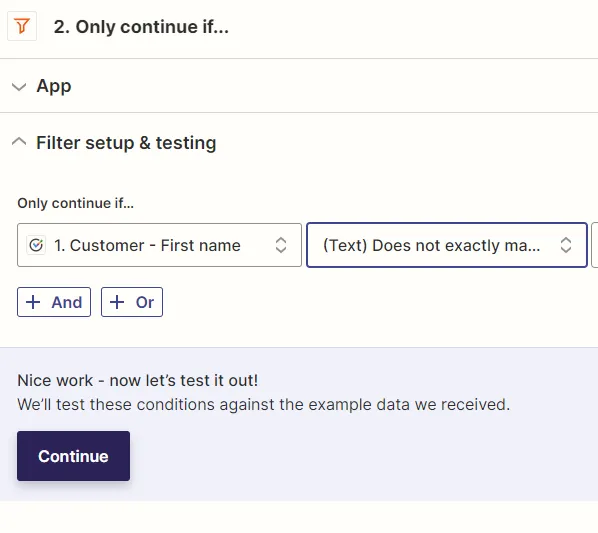Open the 1. Customer - First name dropdown
This screenshot has width=598, height=533.
click(159, 245)
